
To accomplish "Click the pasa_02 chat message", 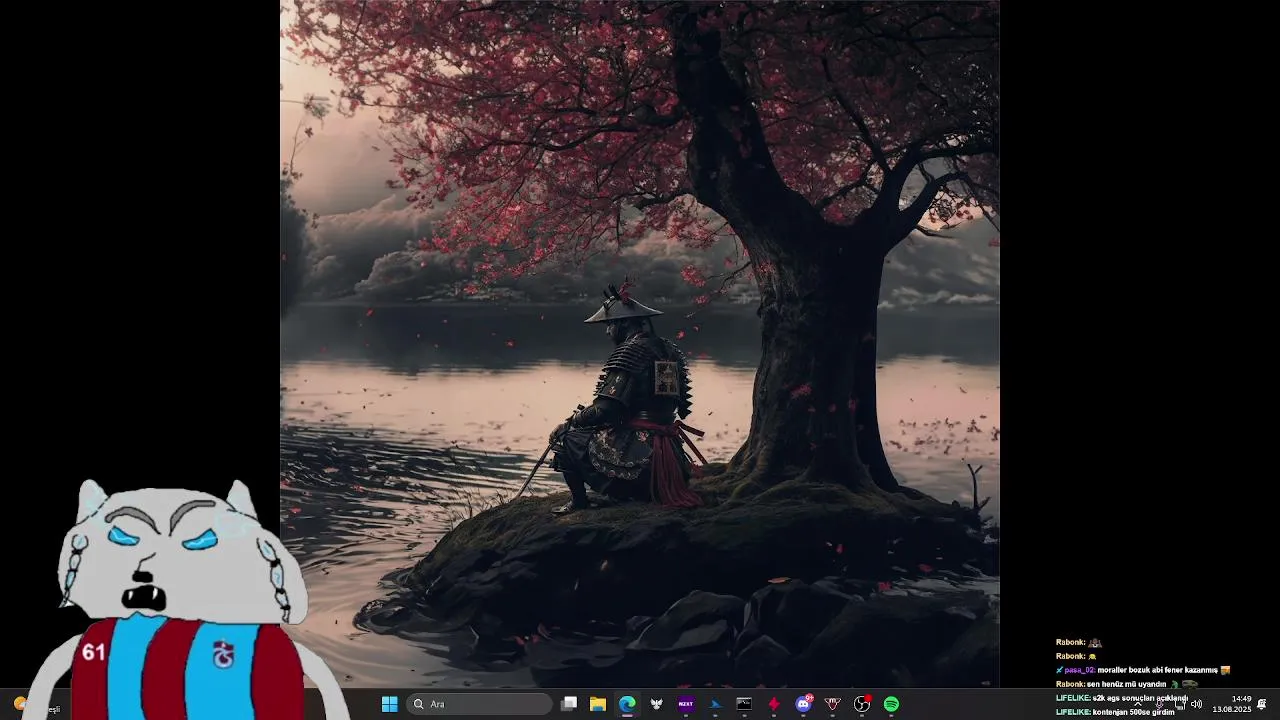I will (1143, 670).
